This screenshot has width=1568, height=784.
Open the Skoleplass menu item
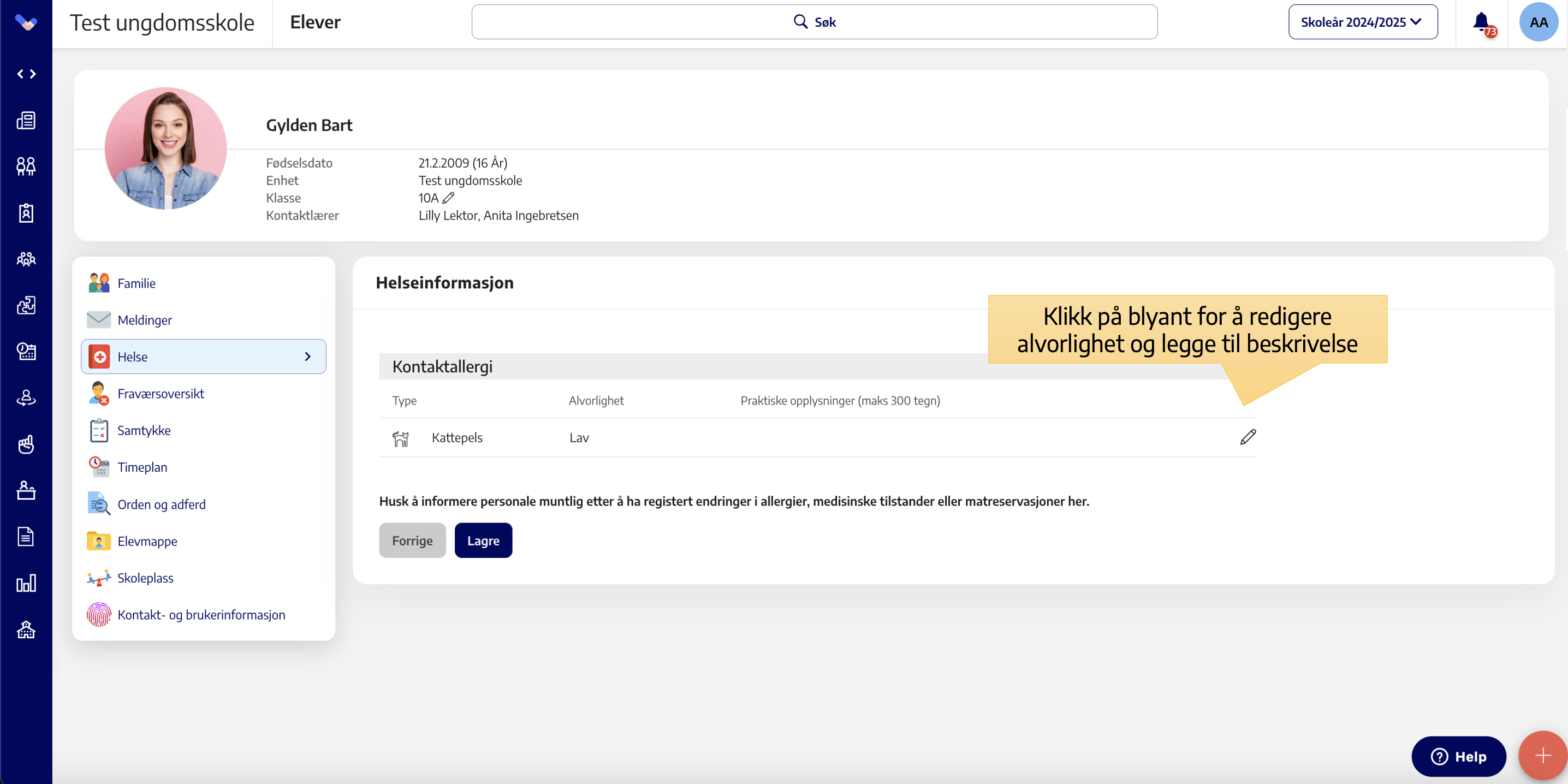pos(203,578)
